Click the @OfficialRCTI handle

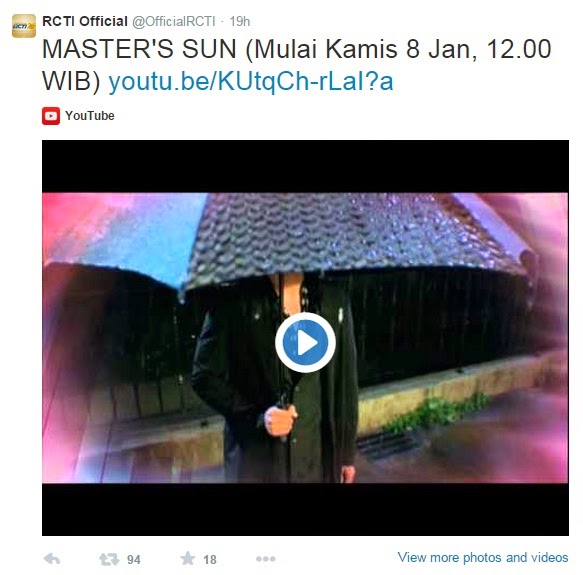tap(174, 22)
